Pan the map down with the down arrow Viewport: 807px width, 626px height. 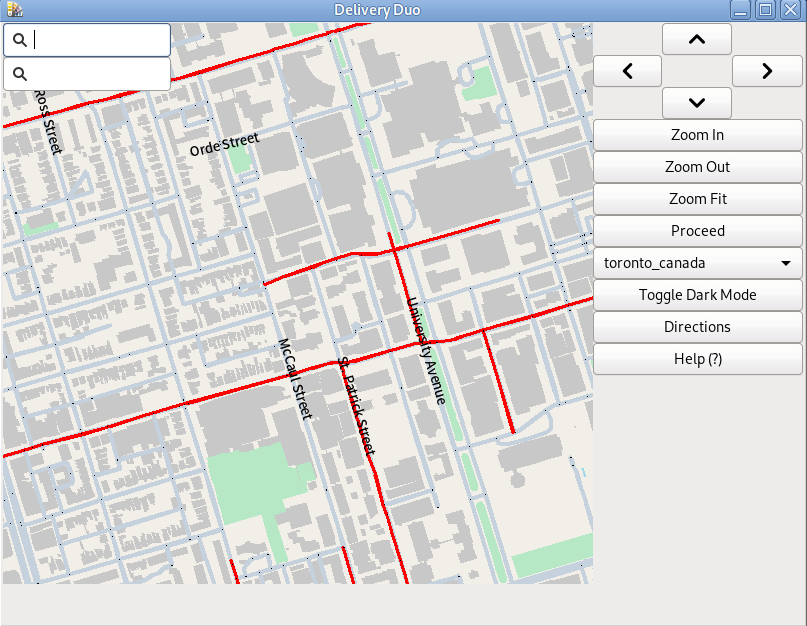click(697, 103)
